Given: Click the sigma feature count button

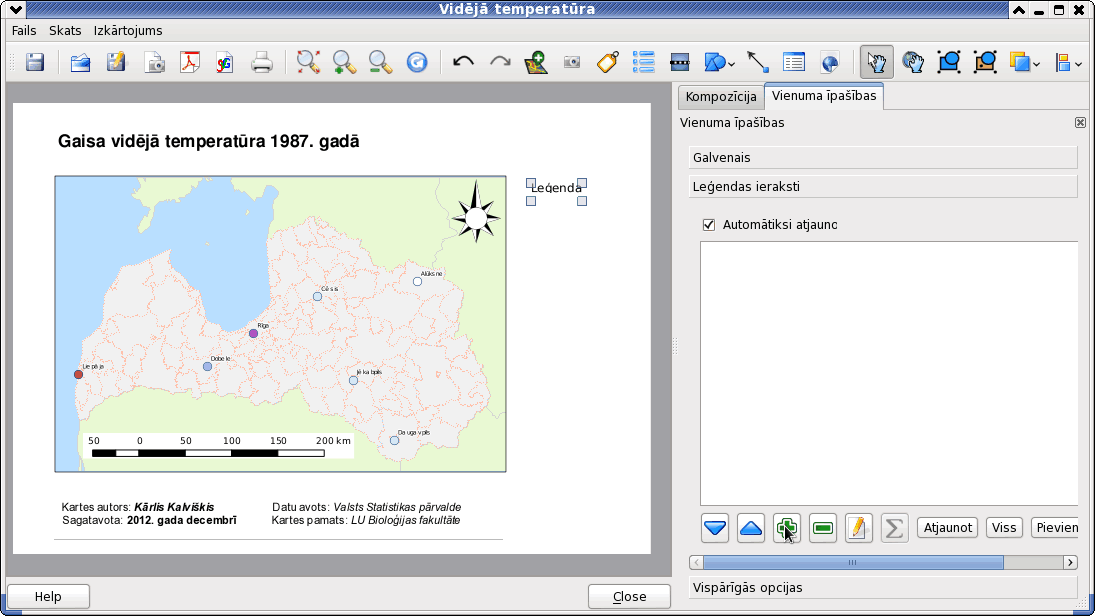Looking at the screenshot, I should click(894, 528).
